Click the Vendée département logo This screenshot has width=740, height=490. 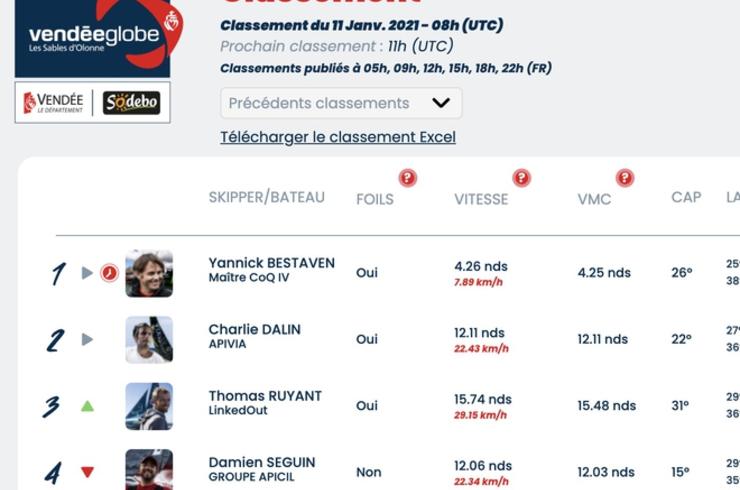[53, 102]
